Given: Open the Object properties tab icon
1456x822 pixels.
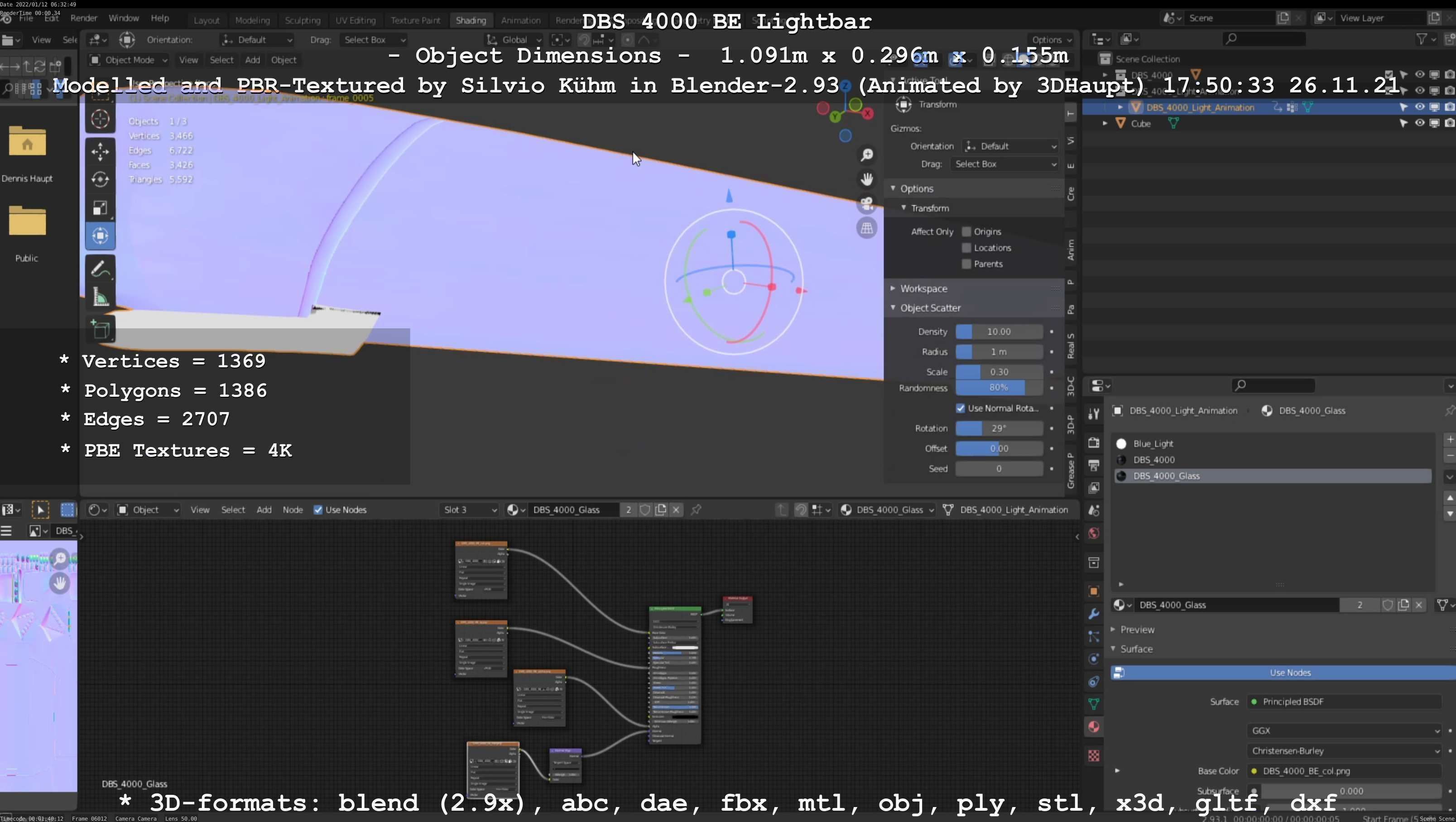Looking at the screenshot, I should tap(1094, 591).
